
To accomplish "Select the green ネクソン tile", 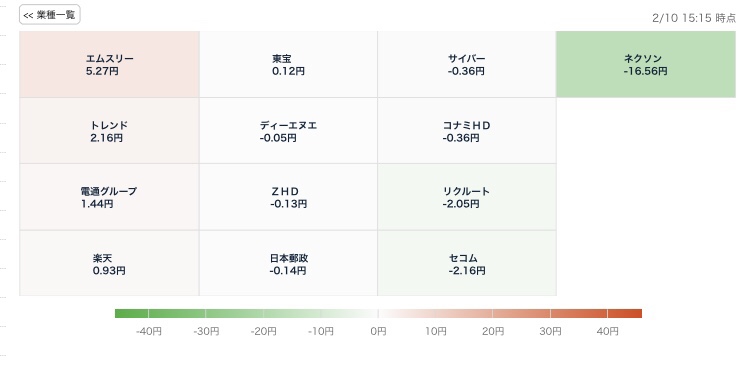I will click(646, 65).
